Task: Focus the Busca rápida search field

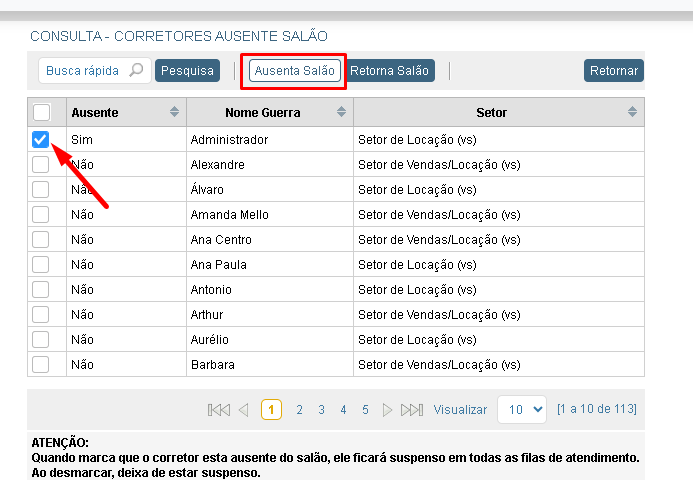Action: [83, 71]
